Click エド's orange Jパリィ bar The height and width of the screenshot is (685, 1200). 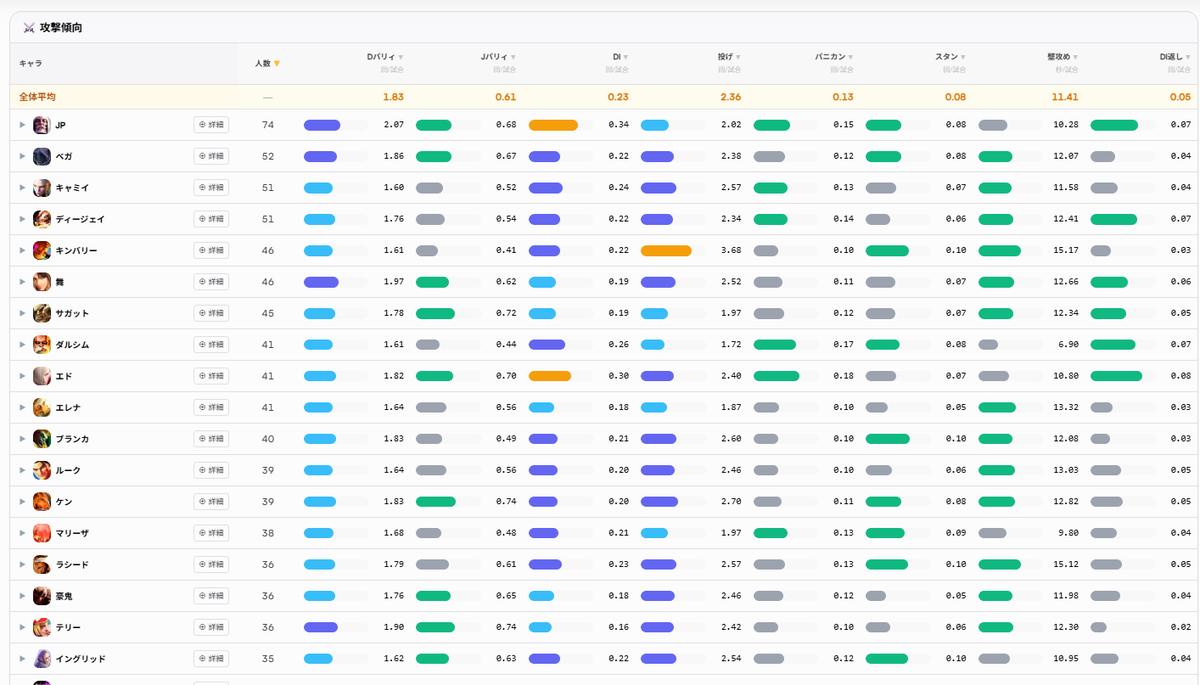550,376
